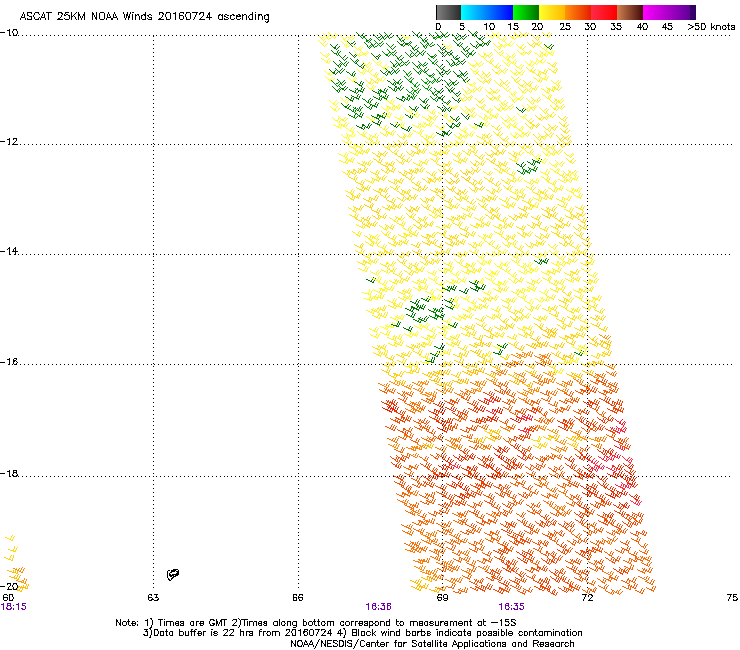Click the purple time stamp below longitude 69's left
The width and height of the screenshot is (740, 650).
coord(378,607)
